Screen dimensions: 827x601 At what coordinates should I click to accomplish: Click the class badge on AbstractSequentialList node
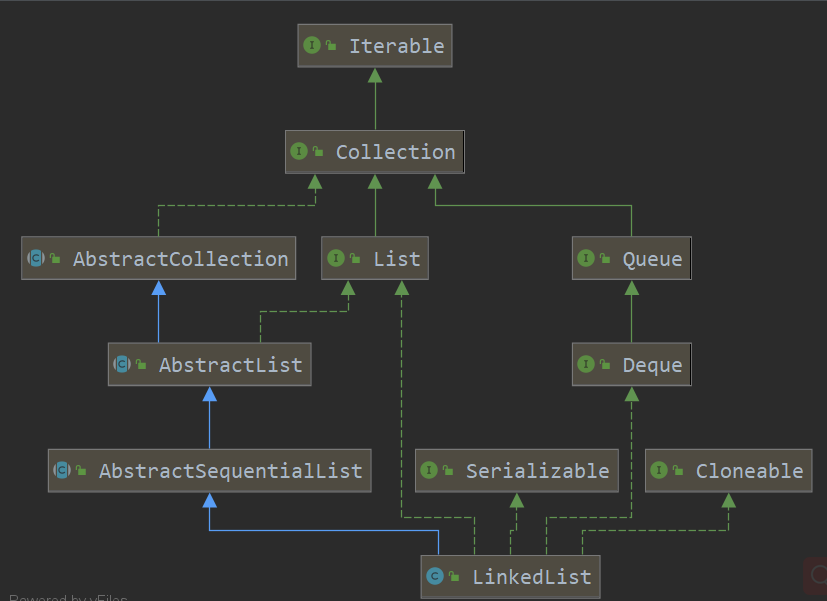62,470
